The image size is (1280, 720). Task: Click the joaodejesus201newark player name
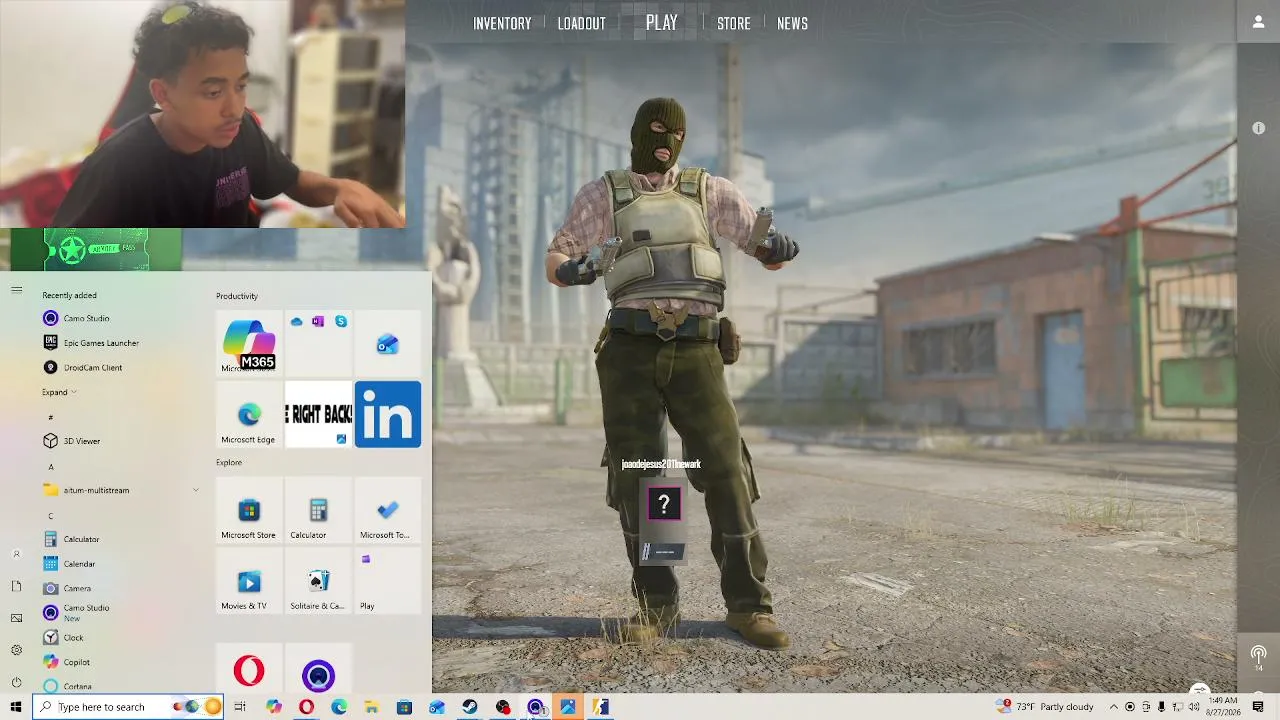tap(661, 464)
